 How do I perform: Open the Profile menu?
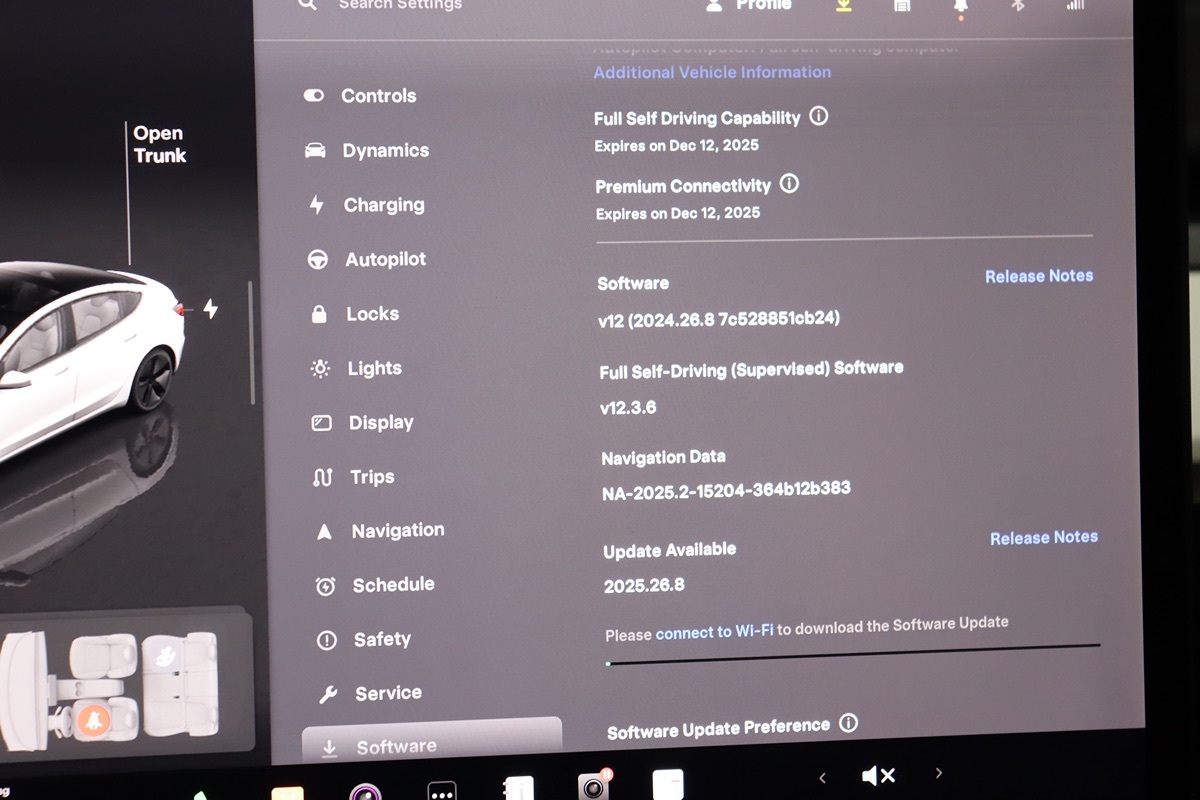[x=750, y=6]
